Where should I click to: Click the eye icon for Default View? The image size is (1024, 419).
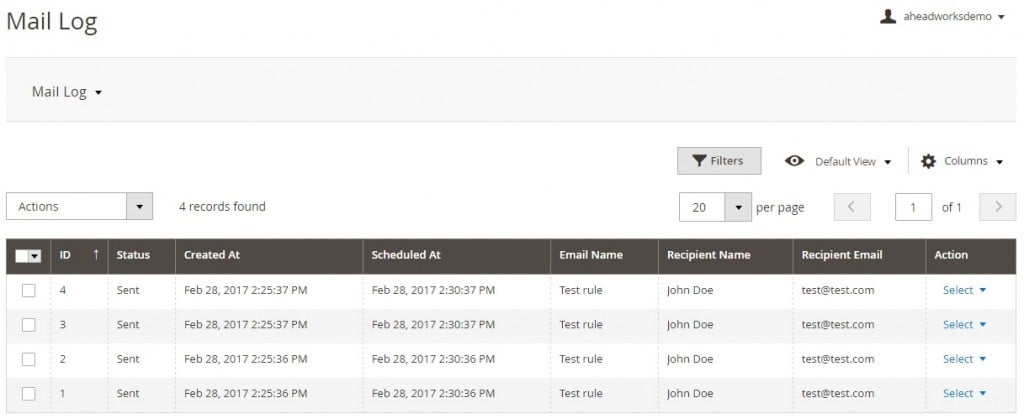point(794,161)
